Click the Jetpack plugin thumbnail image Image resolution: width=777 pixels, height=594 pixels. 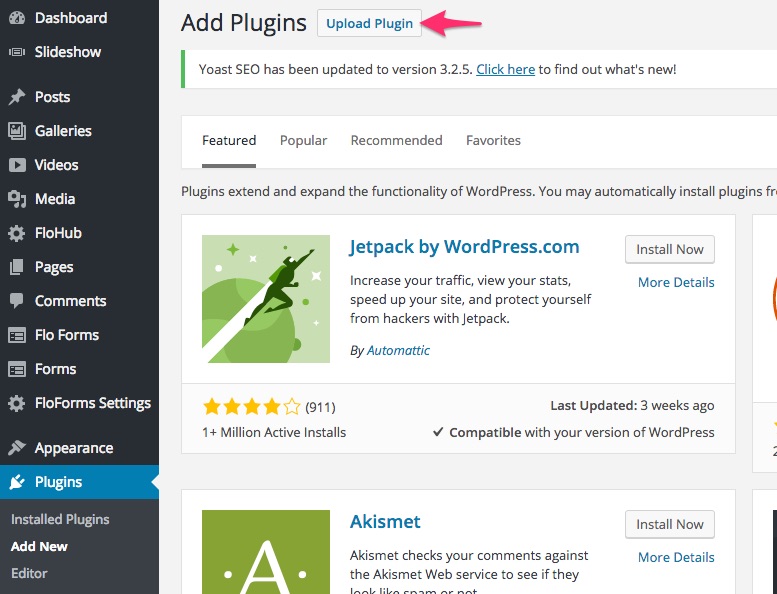[266, 299]
